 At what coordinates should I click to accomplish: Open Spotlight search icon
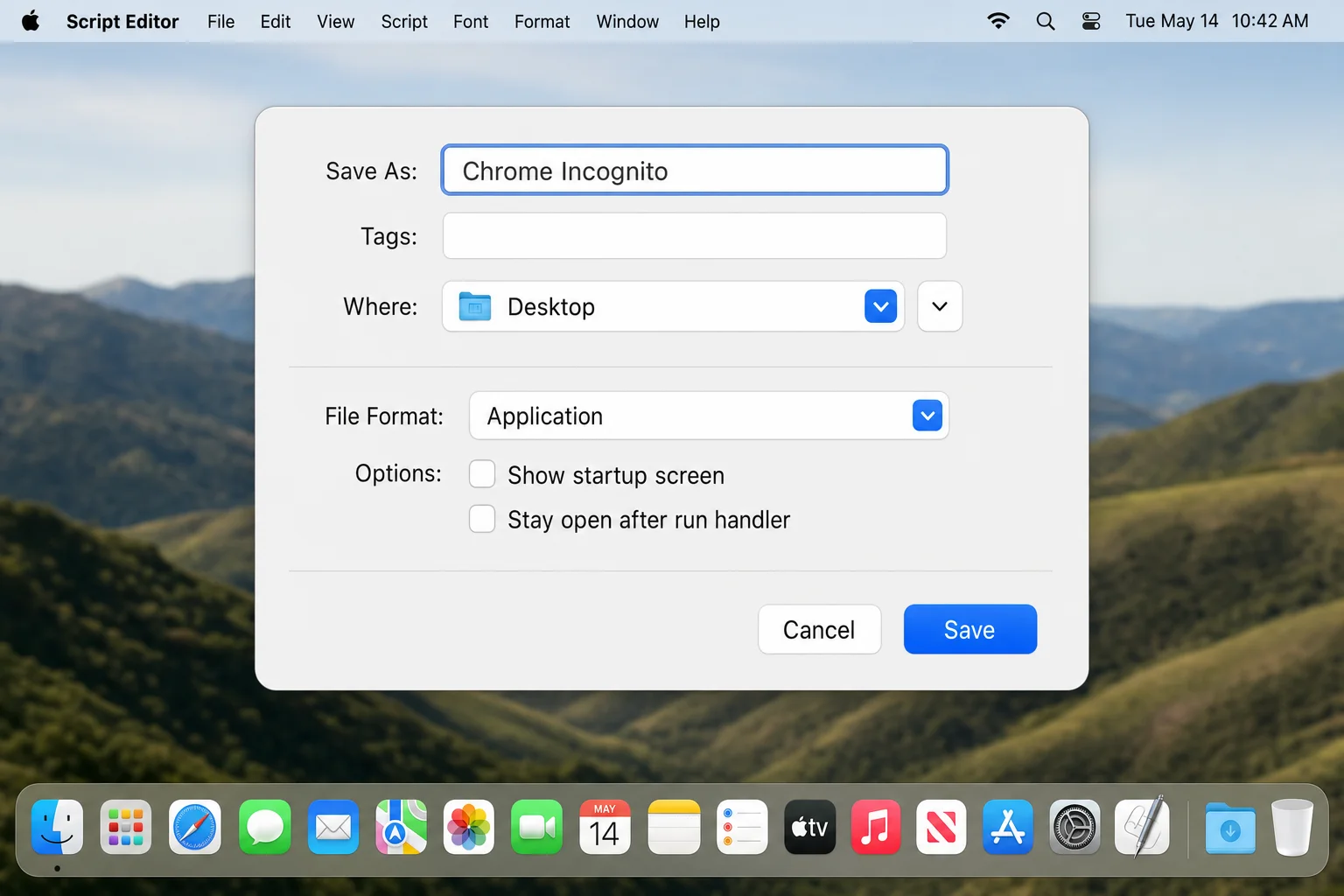(1046, 21)
